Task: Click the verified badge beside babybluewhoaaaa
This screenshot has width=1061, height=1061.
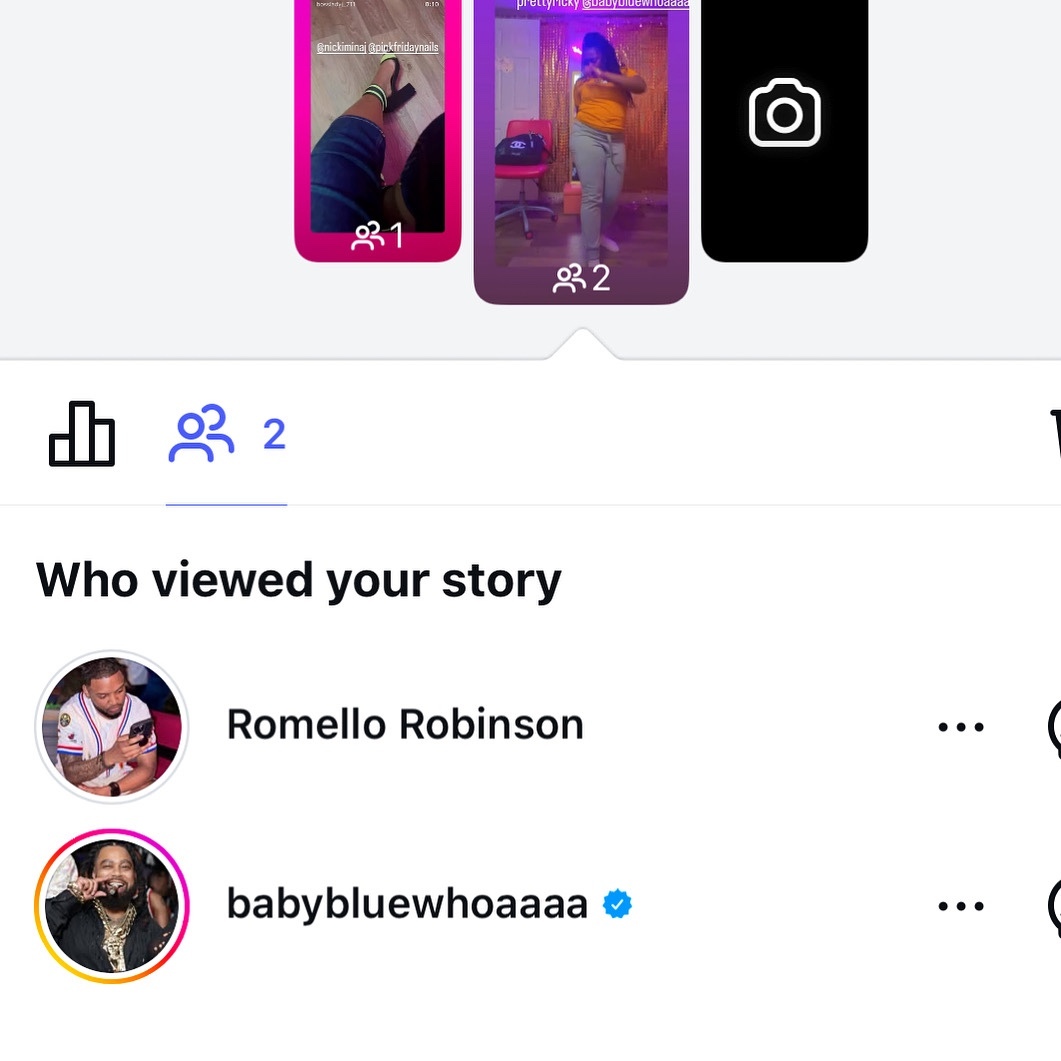Action: point(617,905)
